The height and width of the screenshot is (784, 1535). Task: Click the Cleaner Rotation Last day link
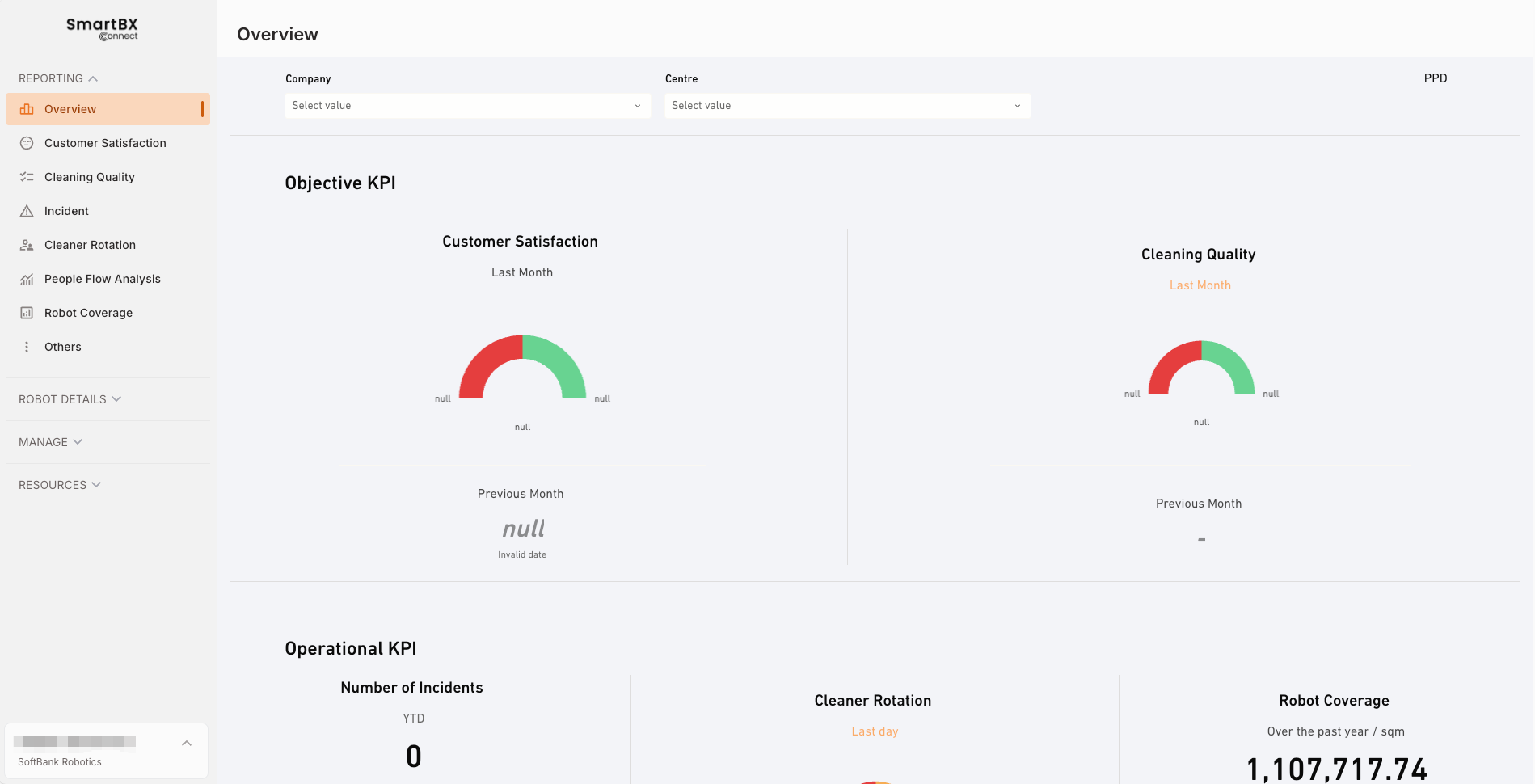(x=875, y=731)
